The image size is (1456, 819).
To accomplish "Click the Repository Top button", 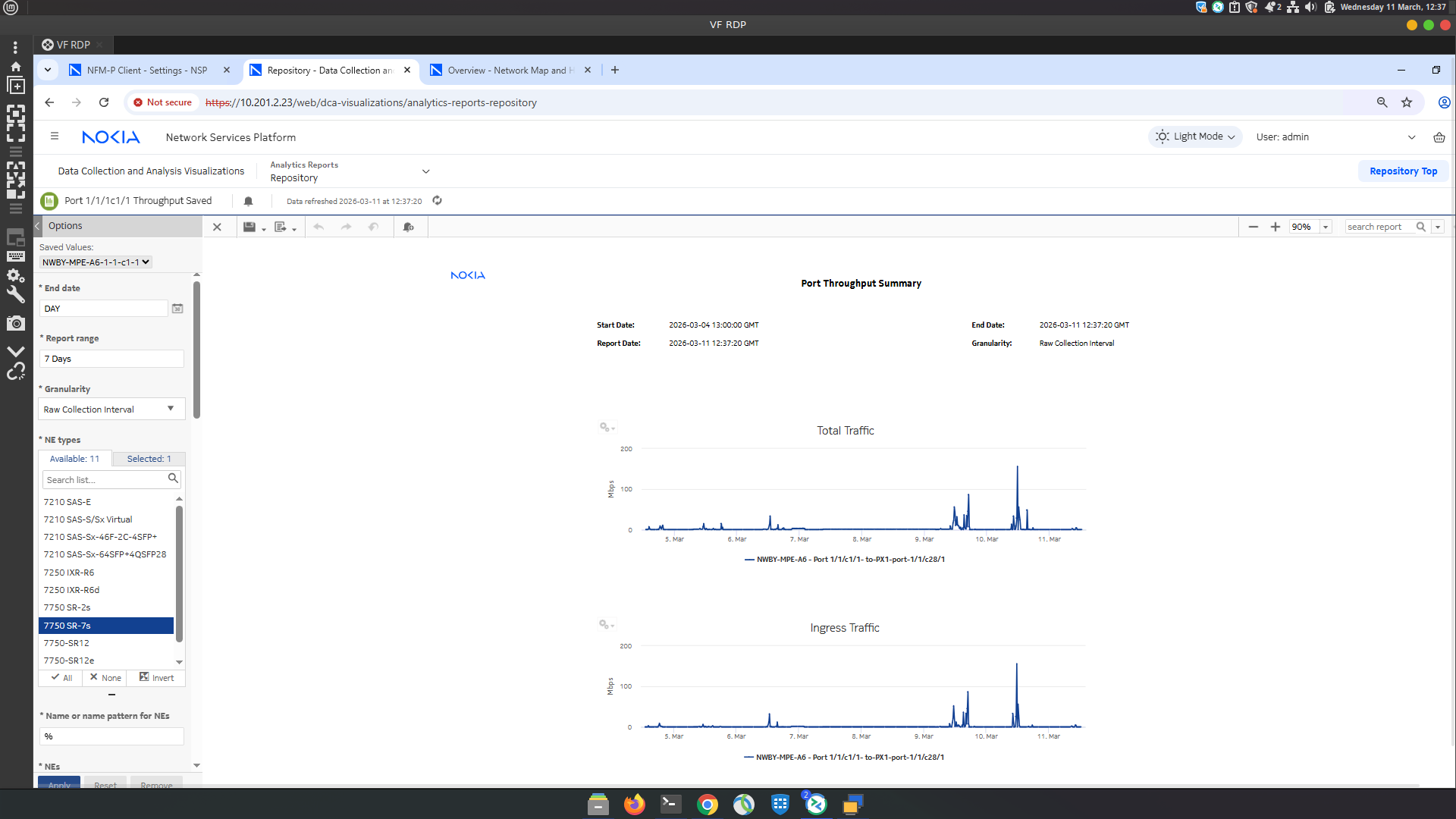I will (1402, 171).
